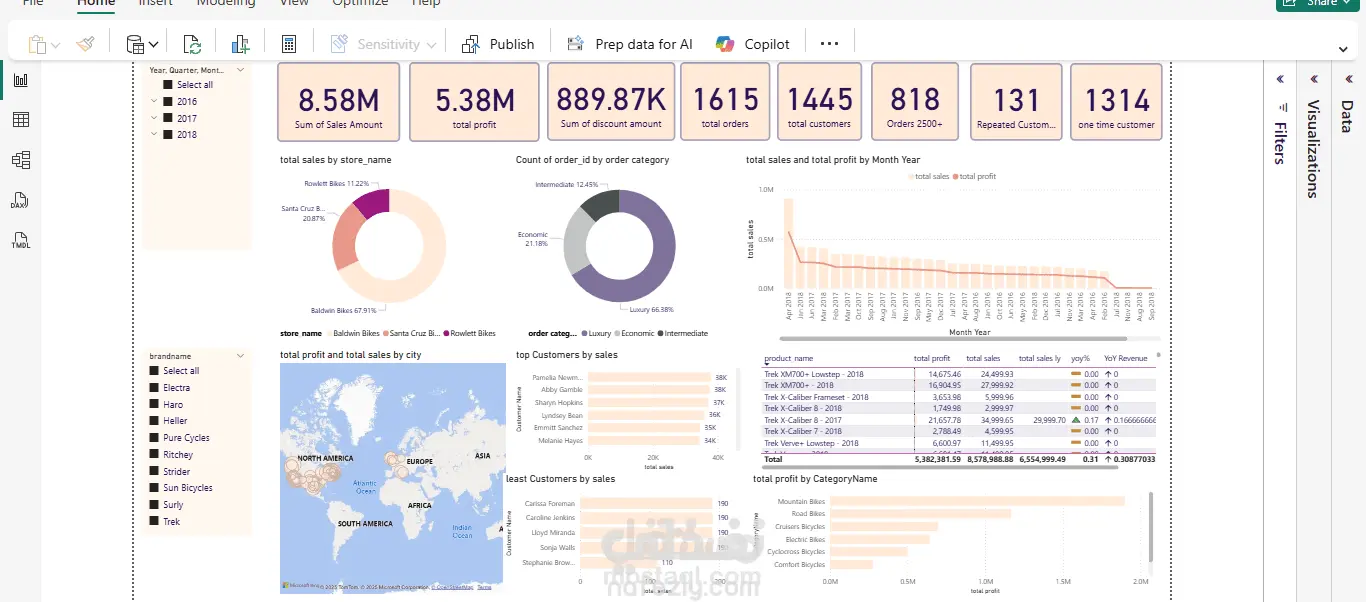
Task: Toggle the 2017 year checkbox
Action: pos(168,118)
